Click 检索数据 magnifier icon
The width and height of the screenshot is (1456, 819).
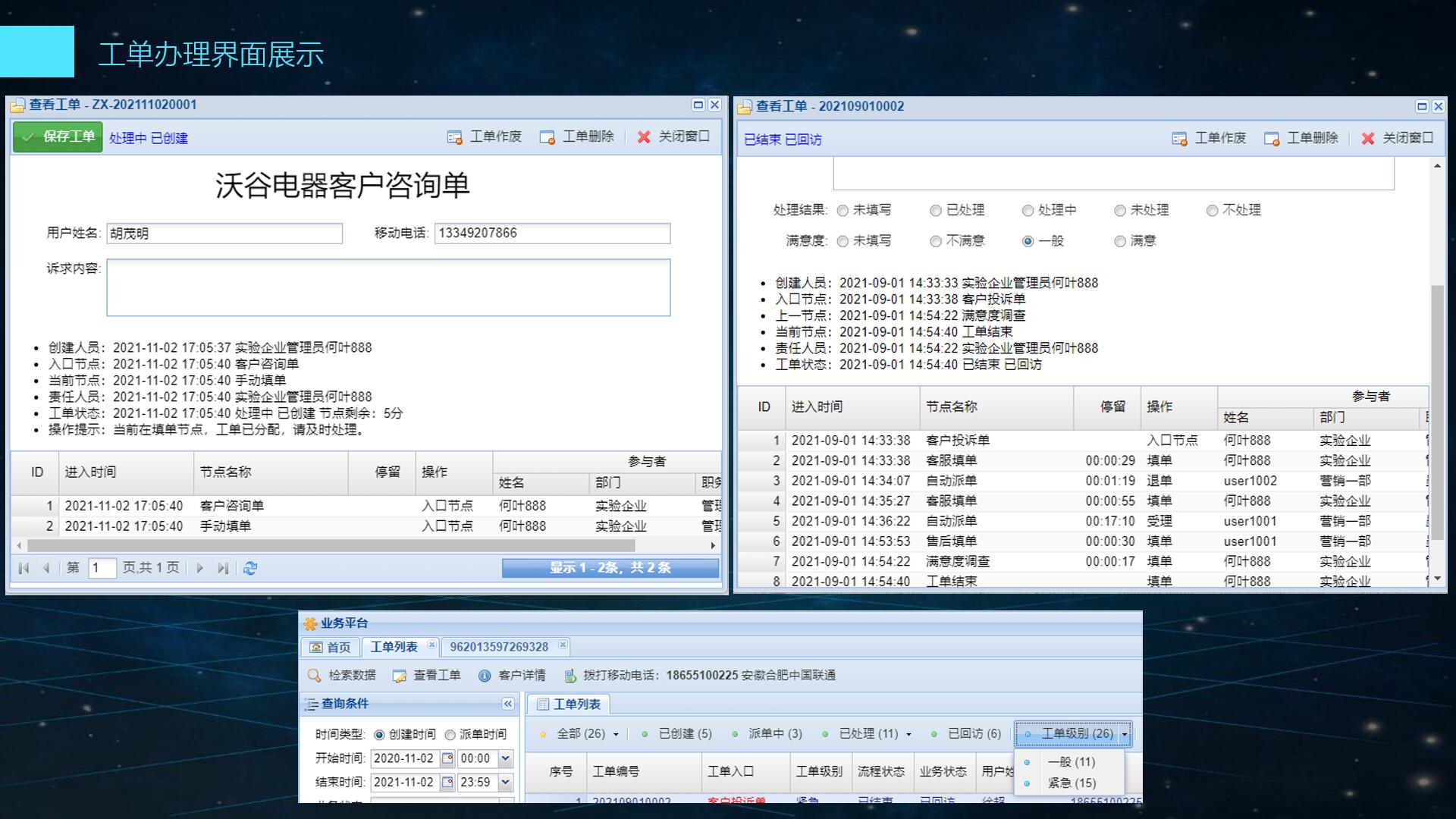[x=314, y=676]
